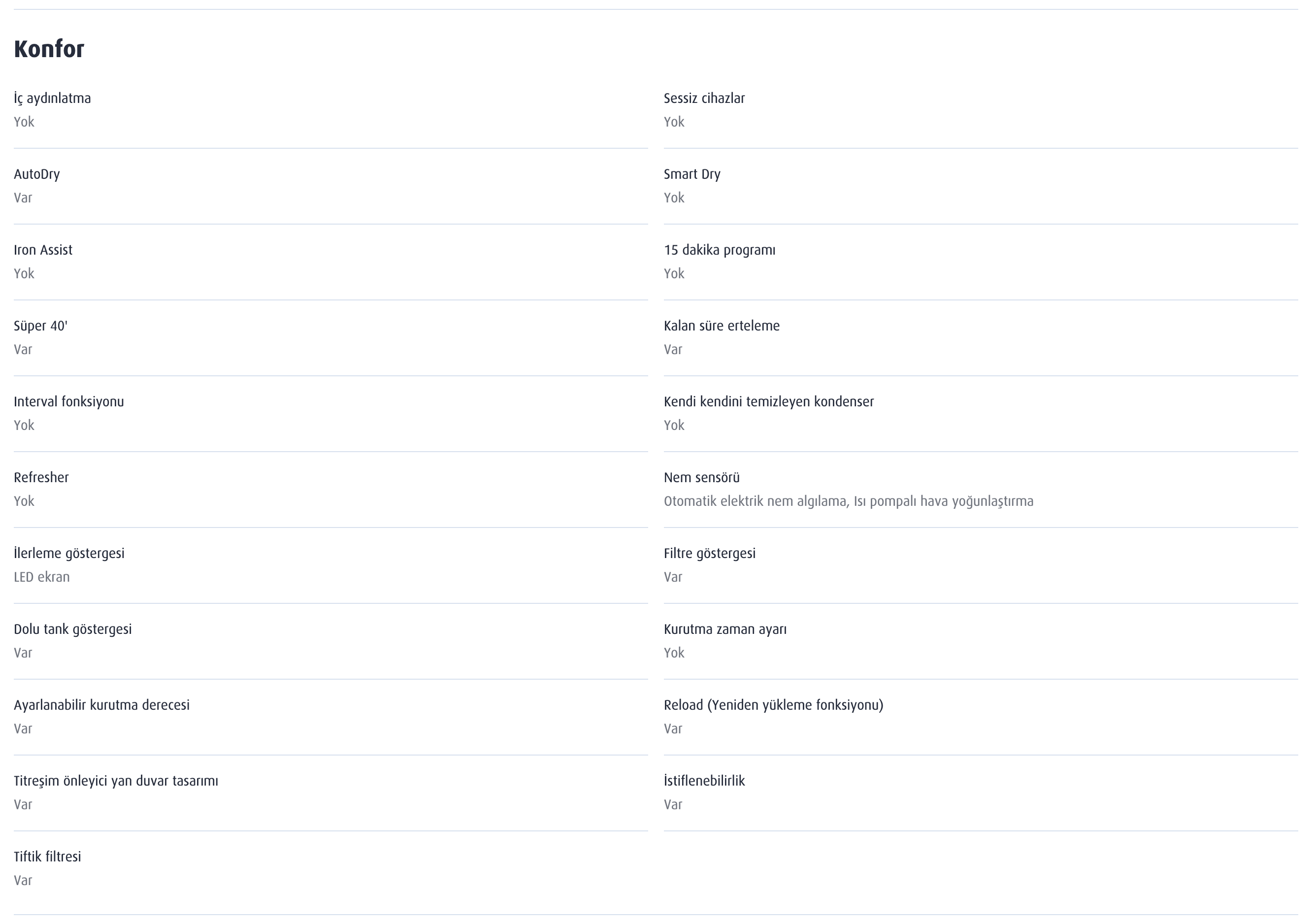
Task: Click the Kurutma zaman ayarı label
Action: pyautogui.click(x=725, y=629)
